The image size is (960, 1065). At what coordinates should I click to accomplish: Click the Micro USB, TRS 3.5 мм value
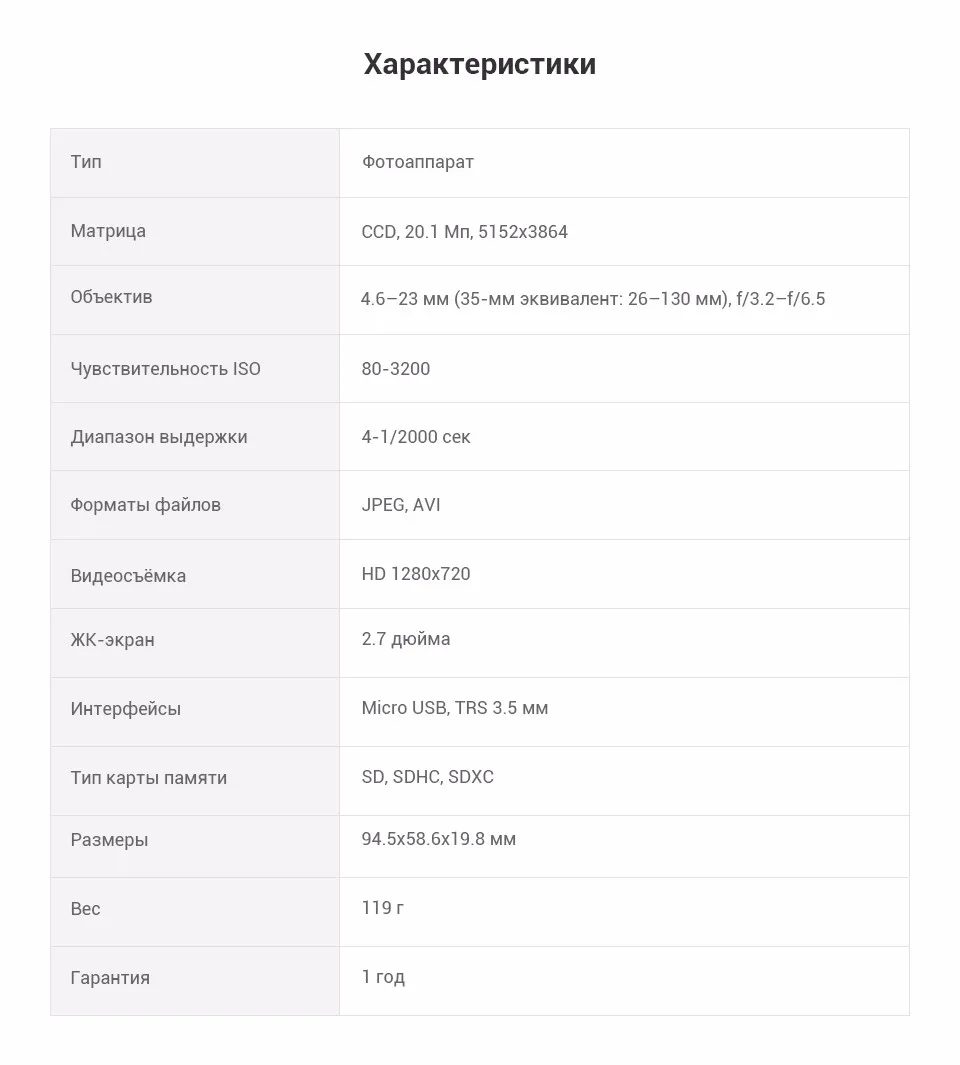[455, 708]
